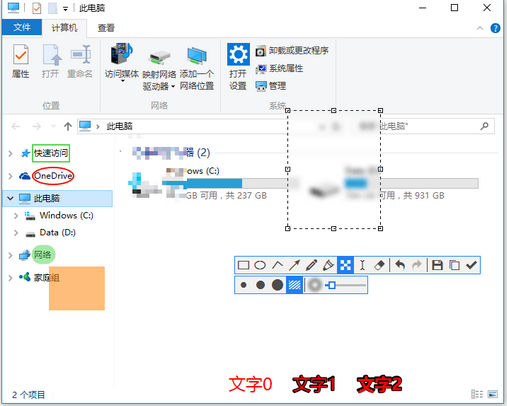Select the text insertion tool
The width and height of the screenshot is (507, 406).
coord(362,265)
